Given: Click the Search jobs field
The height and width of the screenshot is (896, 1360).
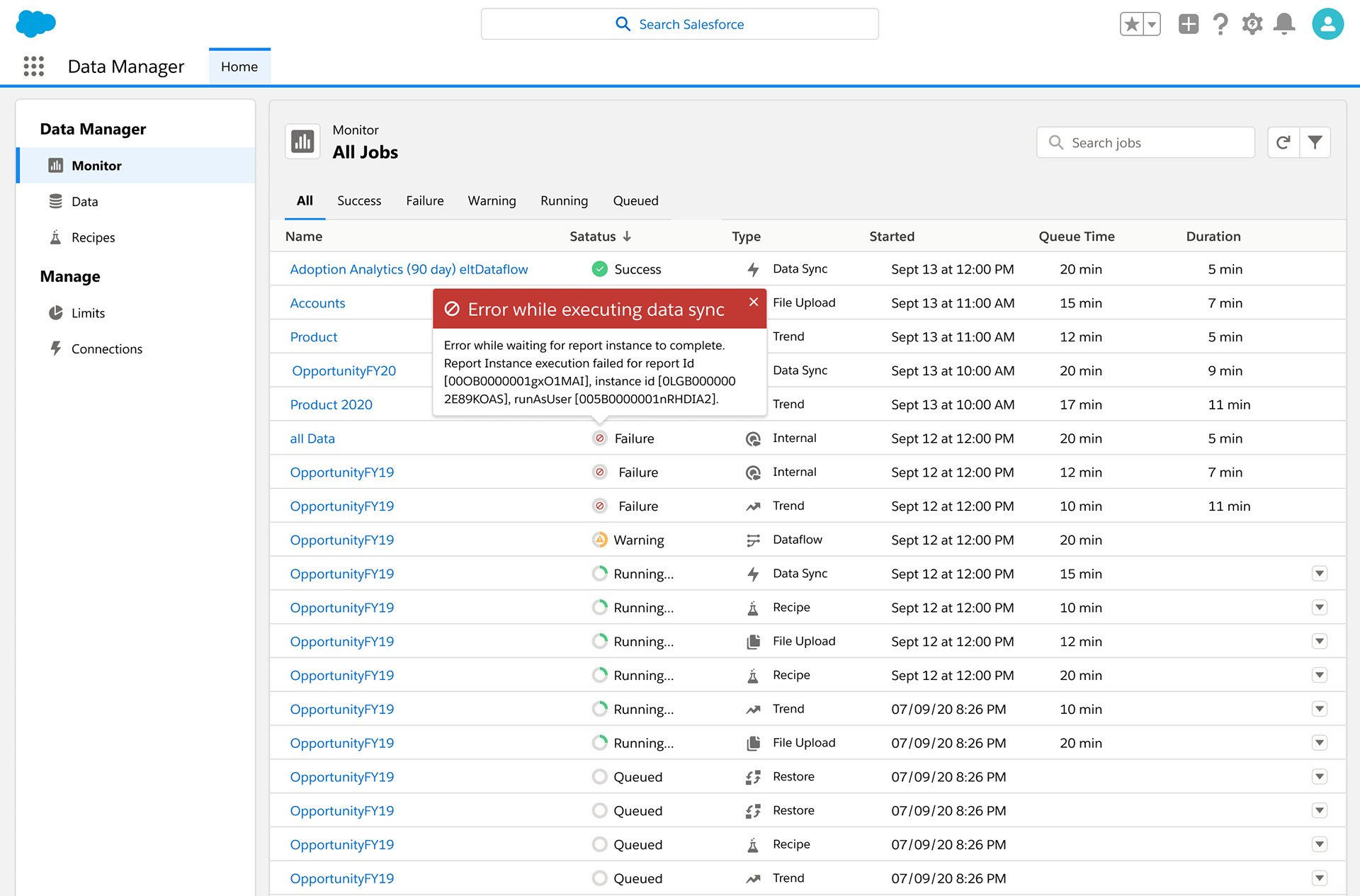Looking at the screenshot, I should pyautogui.click(x=1145, y=142).
